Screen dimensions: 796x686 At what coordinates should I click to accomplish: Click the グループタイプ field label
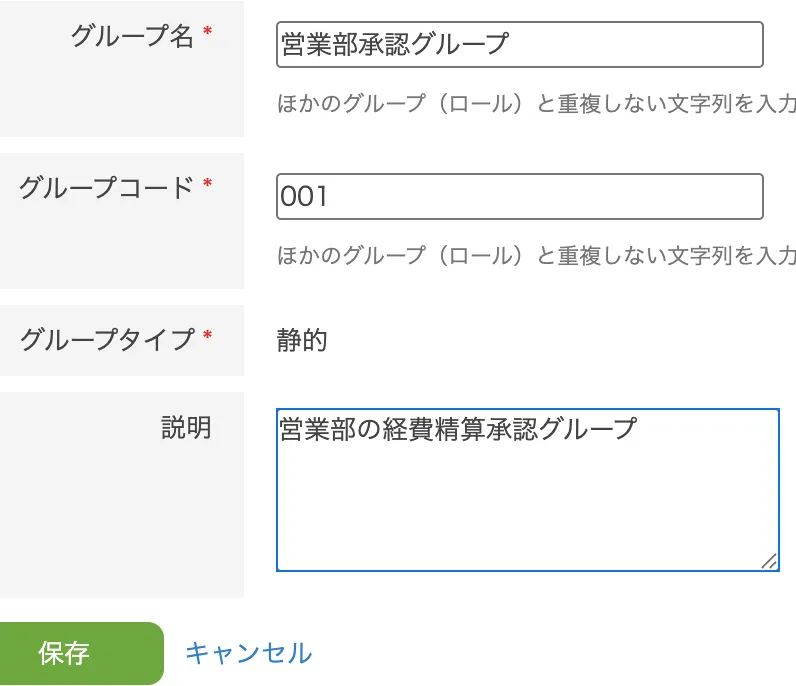coord(107,339)
